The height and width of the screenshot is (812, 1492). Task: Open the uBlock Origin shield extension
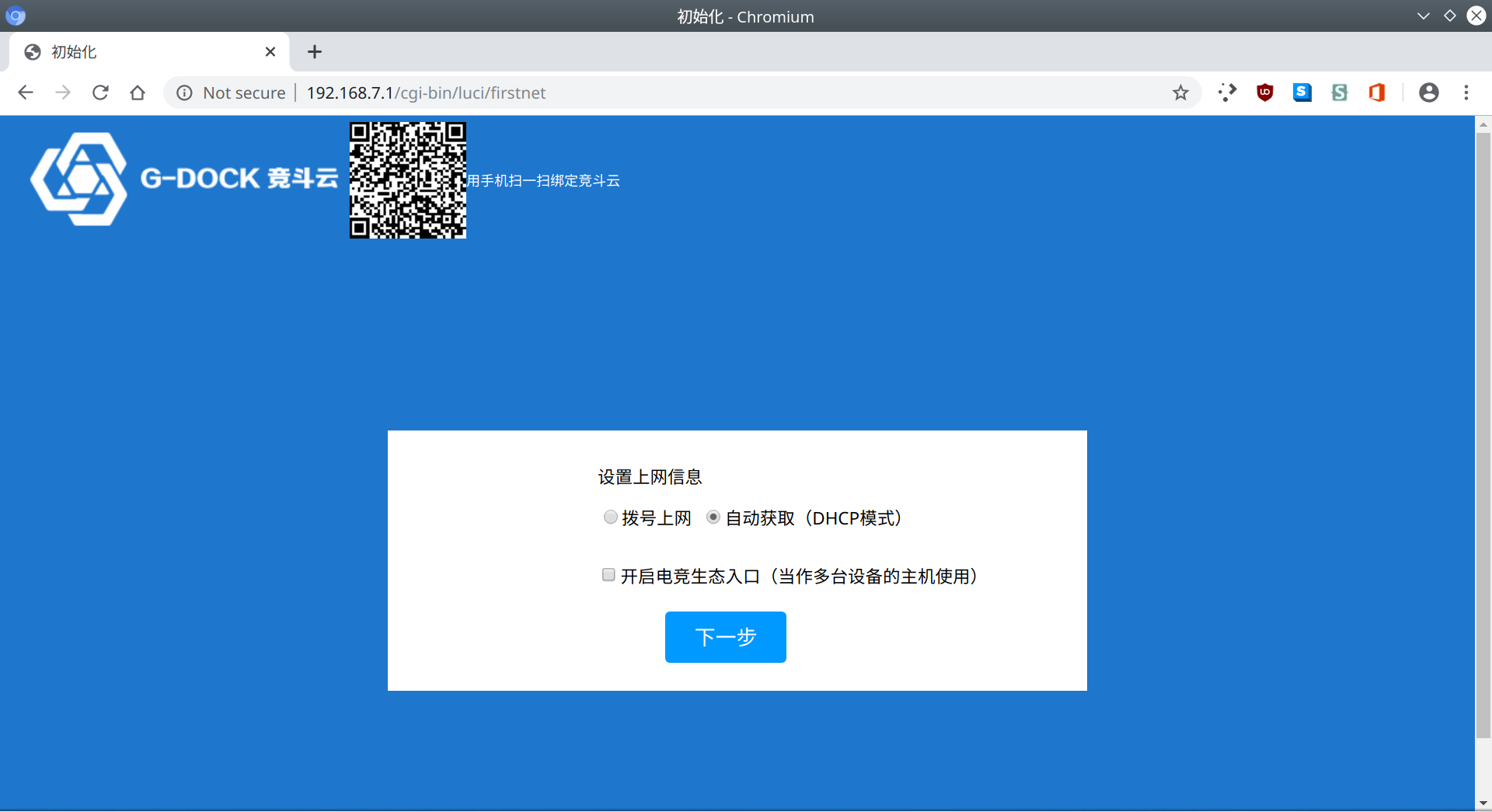click(x=1264, y=93)
